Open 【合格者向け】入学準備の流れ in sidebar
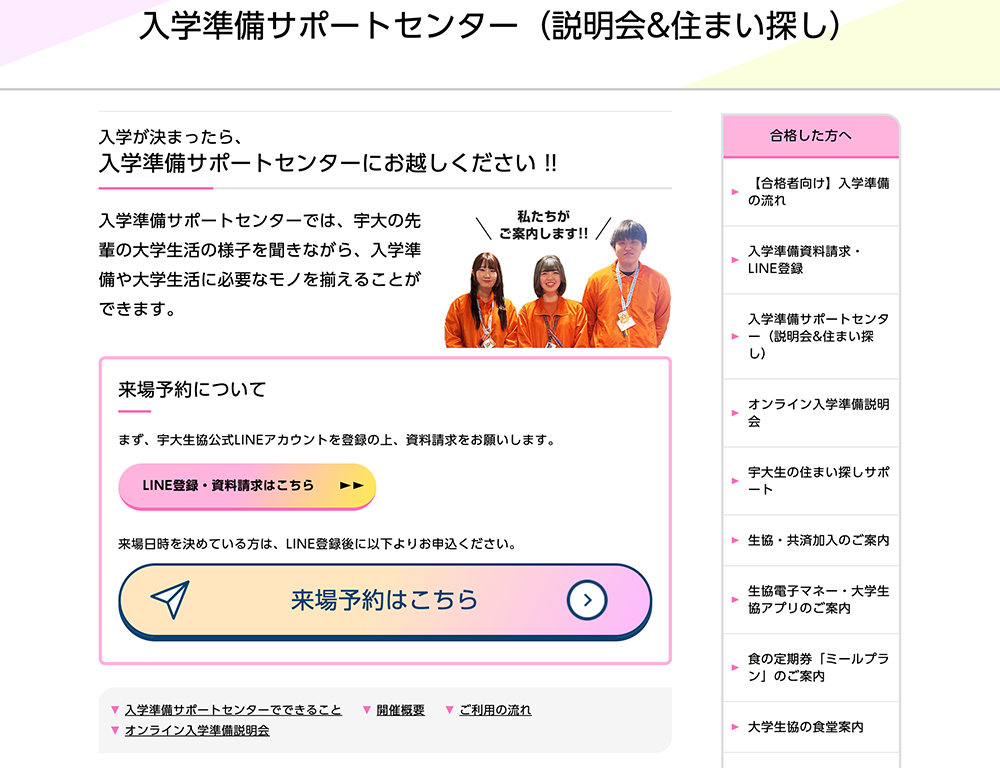This screenshot has width=1000, height=768. point(818,192)
